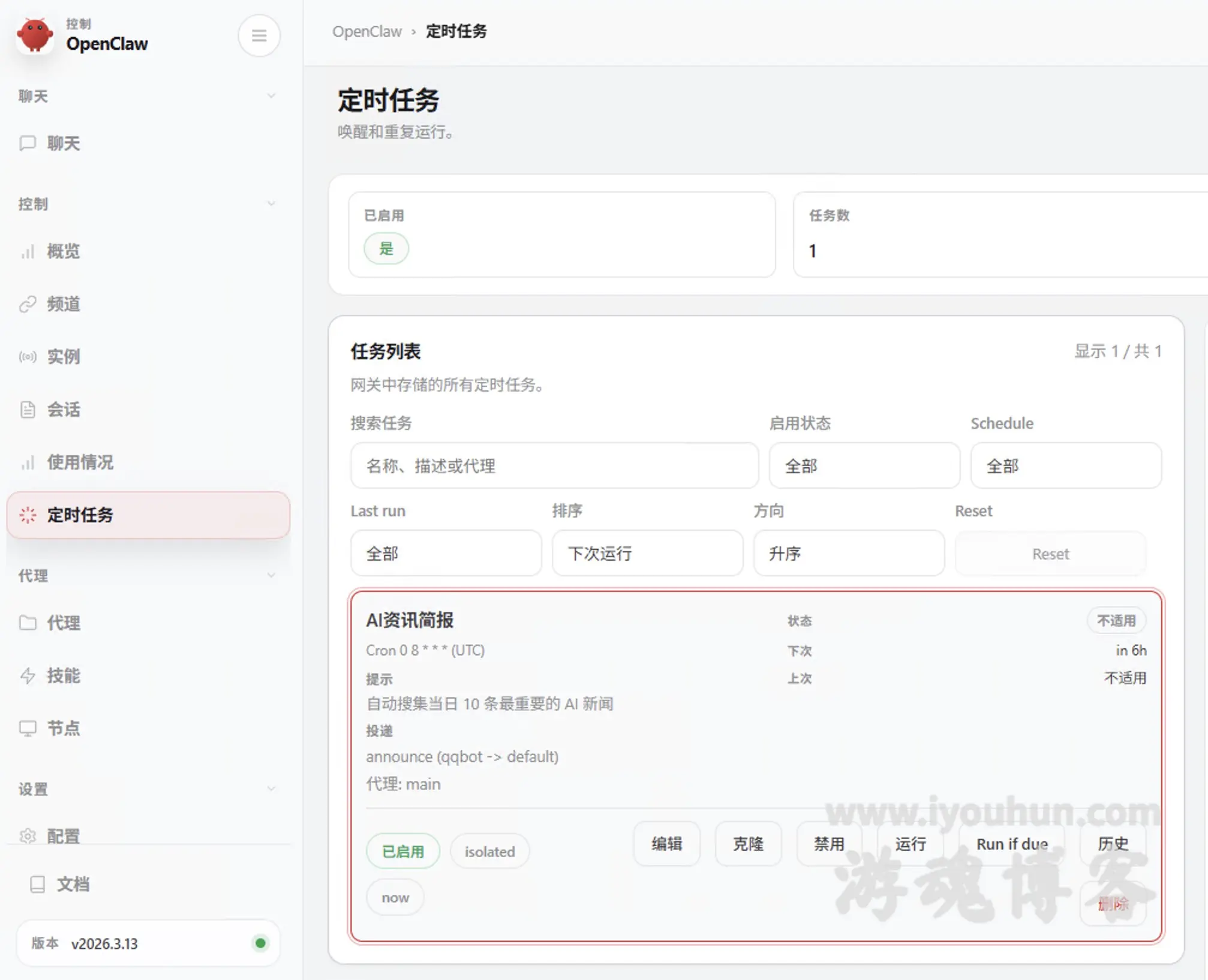Image resolution: width=1208 pixels, height=980 pixels.
Task: Click the 技能 lightning bolt icon
Action: pyautogui.click(x=28, y=675)
